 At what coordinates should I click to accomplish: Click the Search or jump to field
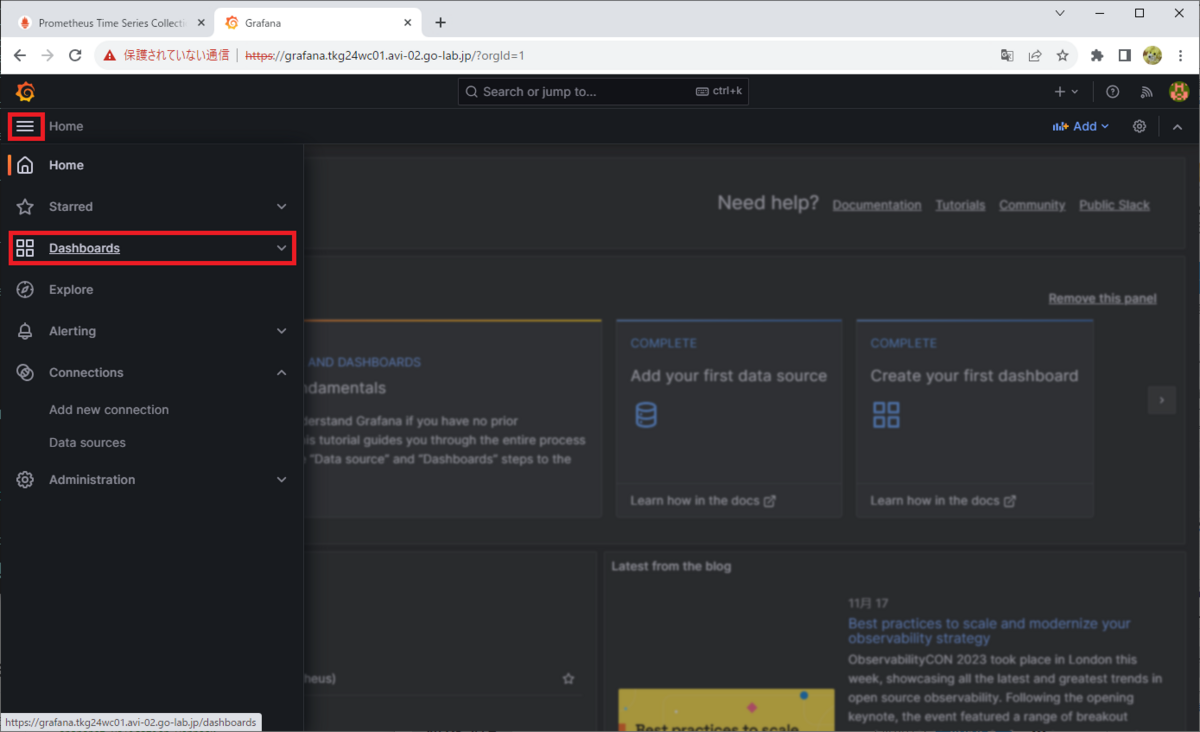coord(603,92)
